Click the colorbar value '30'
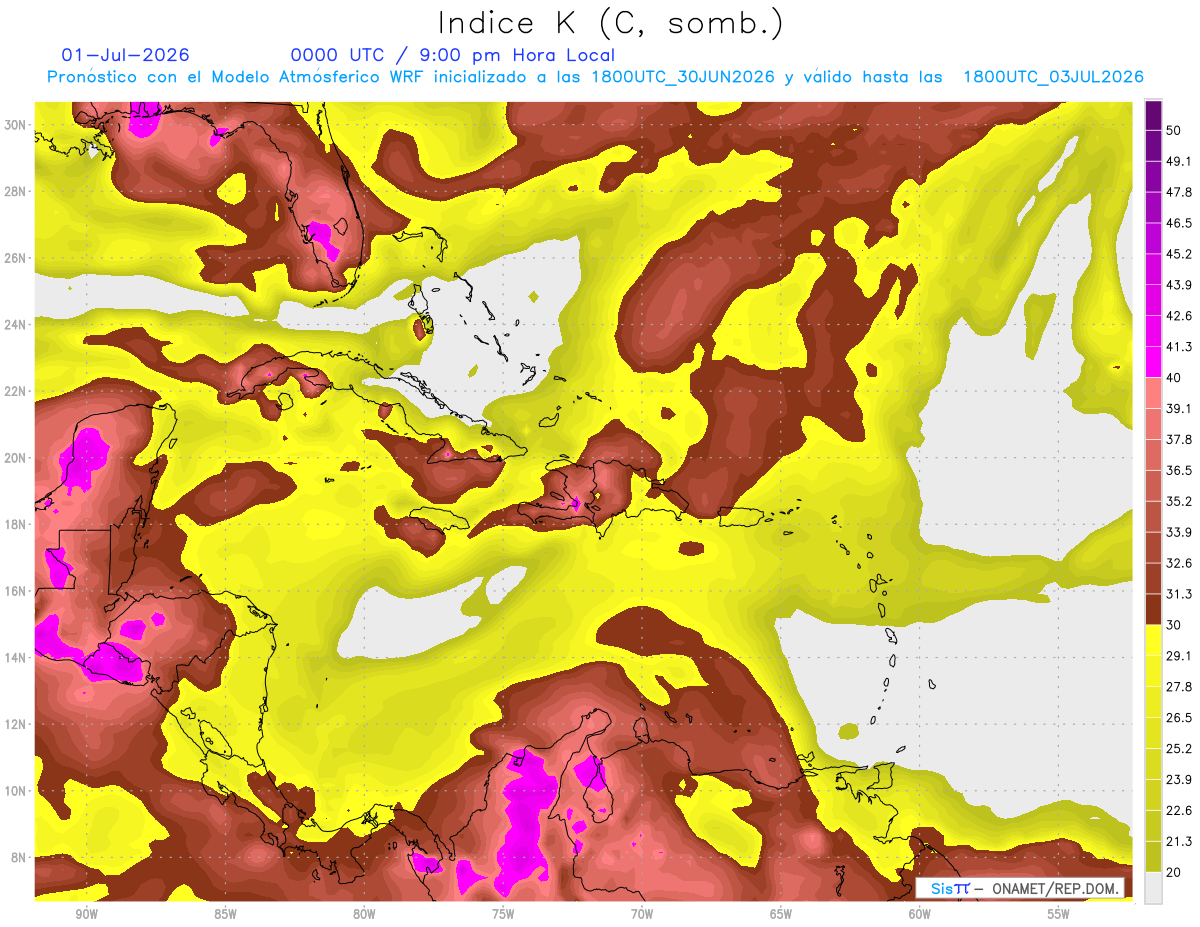 [1175, 624]
